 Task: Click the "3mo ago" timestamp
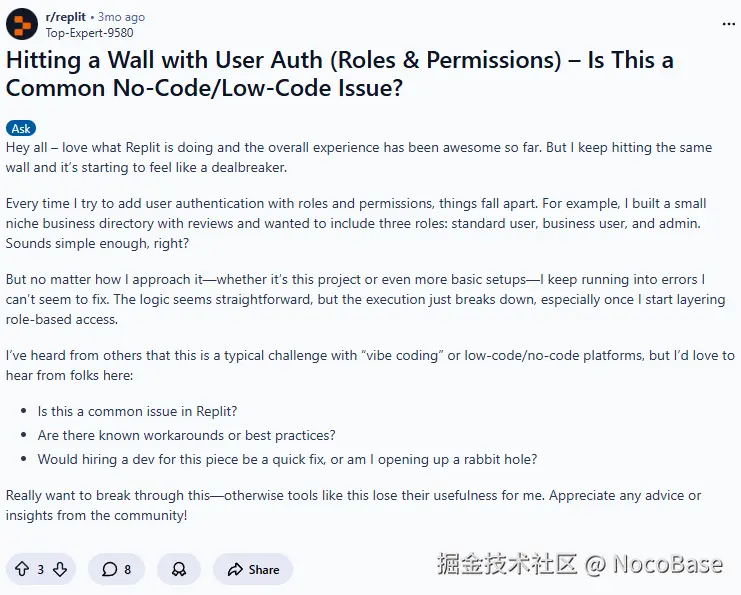coord(122,17)
